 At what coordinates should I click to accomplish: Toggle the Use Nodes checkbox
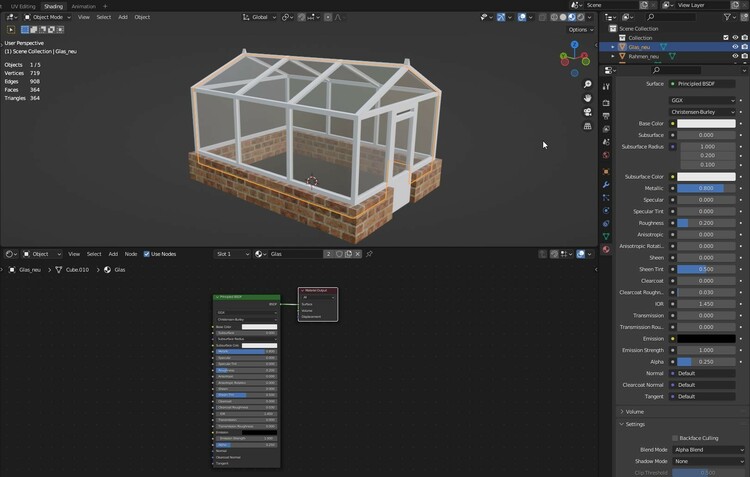[147, 254]
